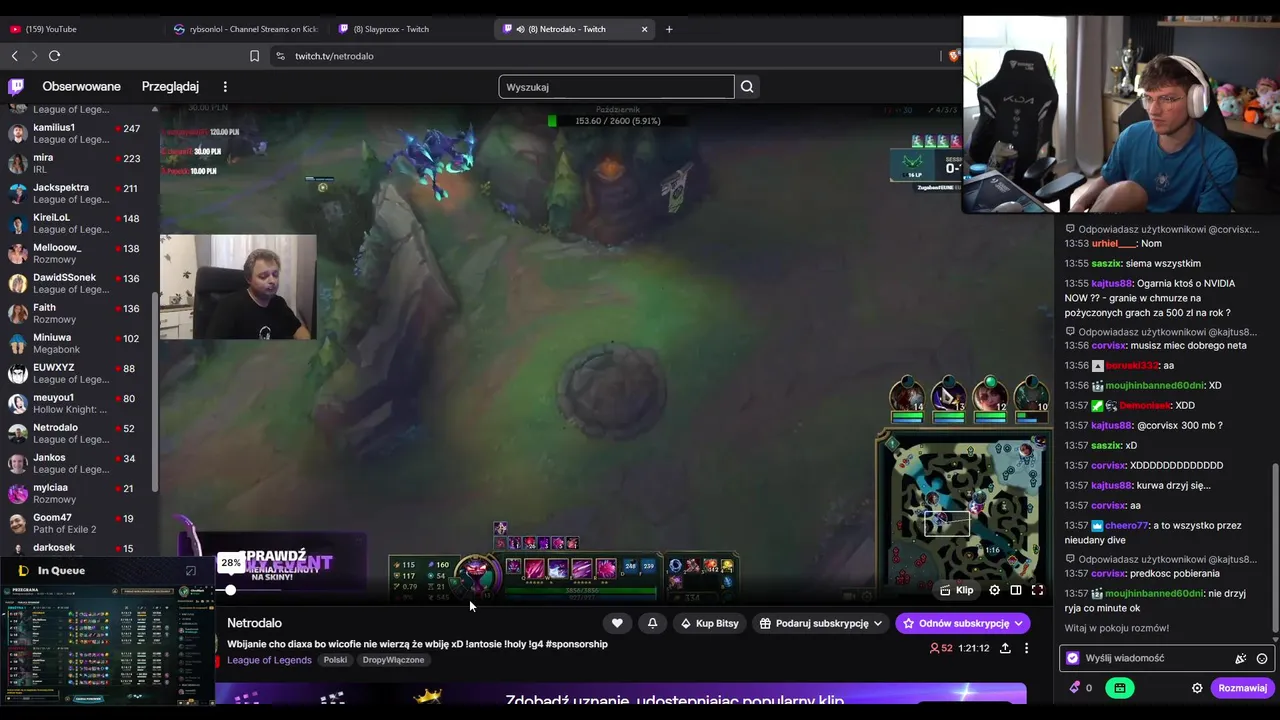
Task: Click the League of Legends category link
Action: tap(269, 660)
